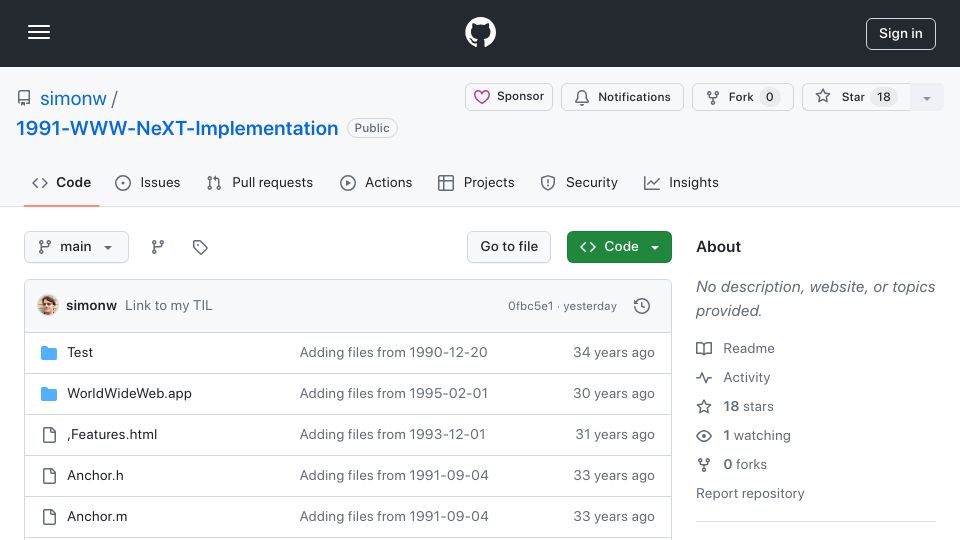Open the green Code dropdown

(619, 247)
